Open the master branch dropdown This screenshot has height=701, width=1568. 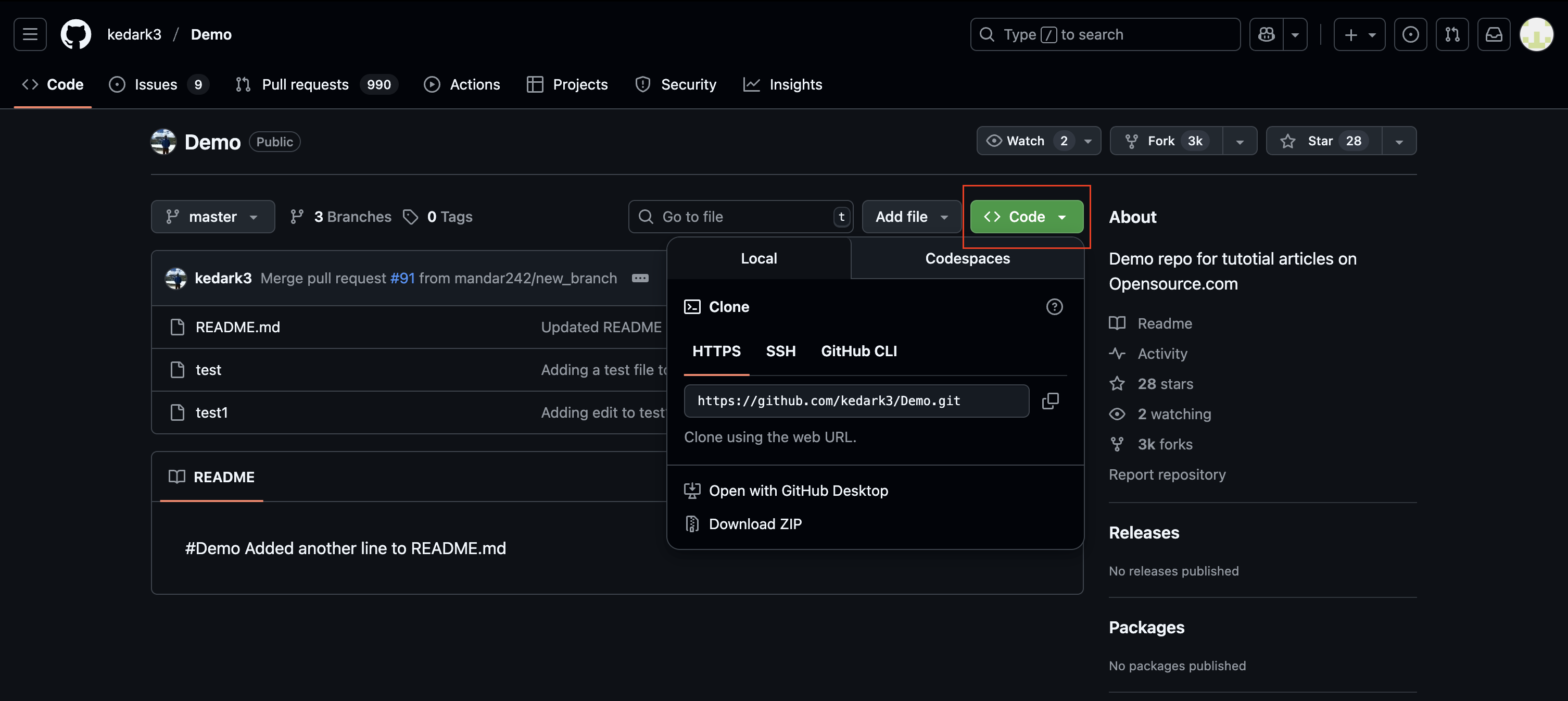212,217
